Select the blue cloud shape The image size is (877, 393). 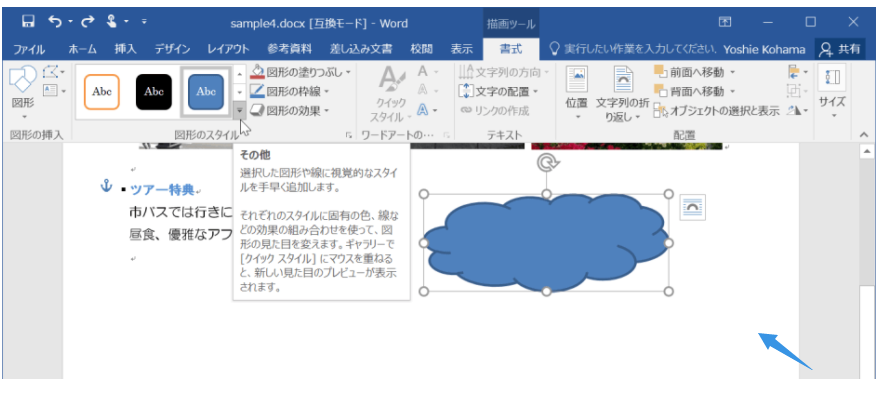[546, 243]
